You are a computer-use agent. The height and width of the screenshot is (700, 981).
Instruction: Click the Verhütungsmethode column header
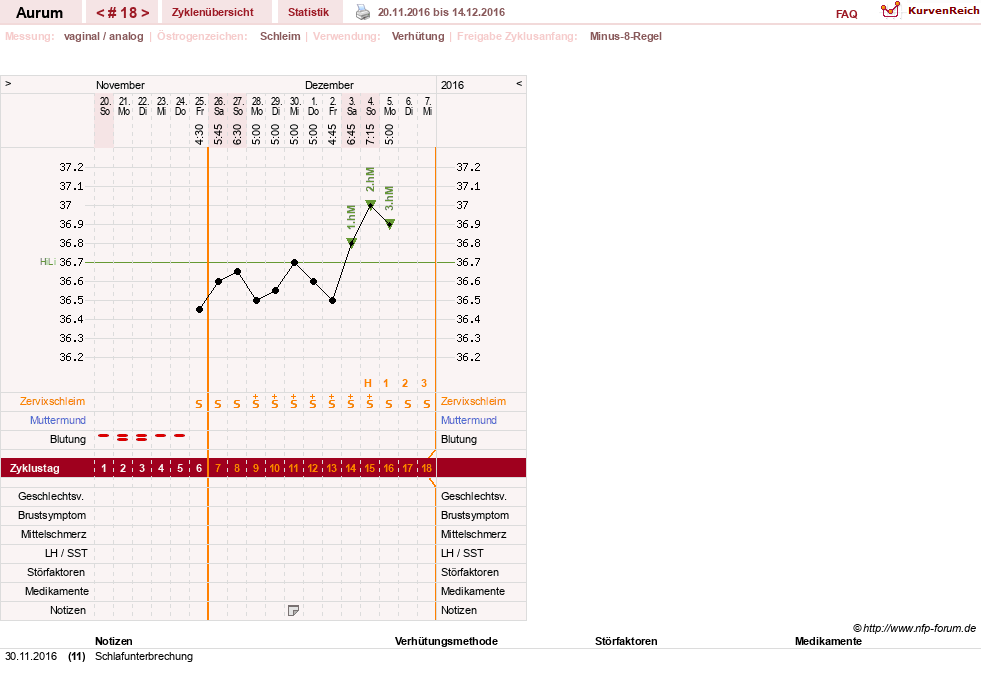coord(446,641)
